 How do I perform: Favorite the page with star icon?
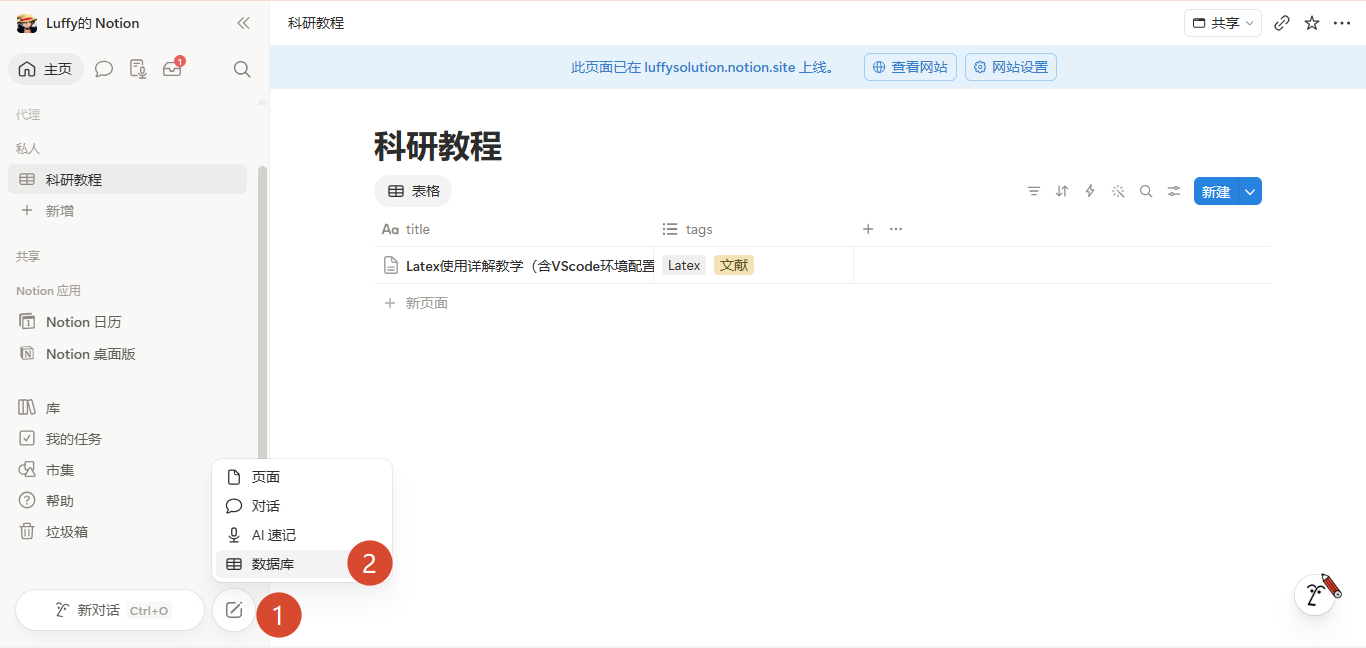click(1312, 23)
